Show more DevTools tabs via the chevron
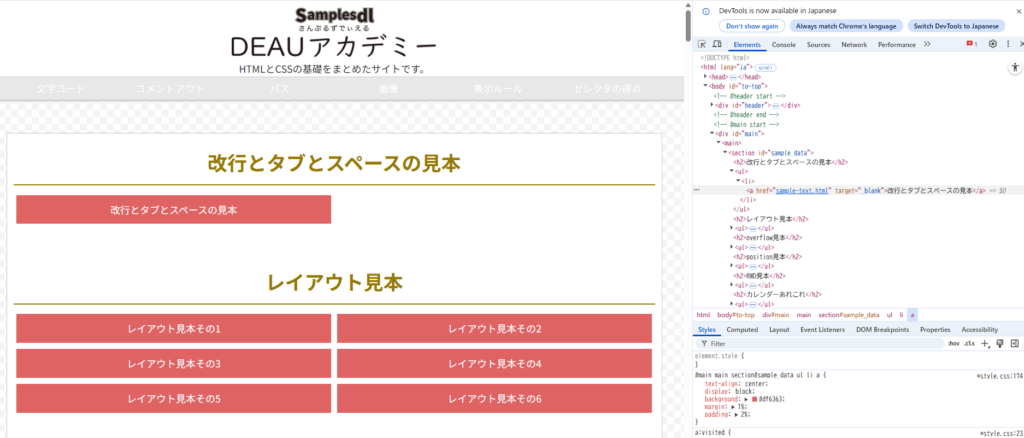The height and width of the screenshot is (438, 1024). pos(927,45)
